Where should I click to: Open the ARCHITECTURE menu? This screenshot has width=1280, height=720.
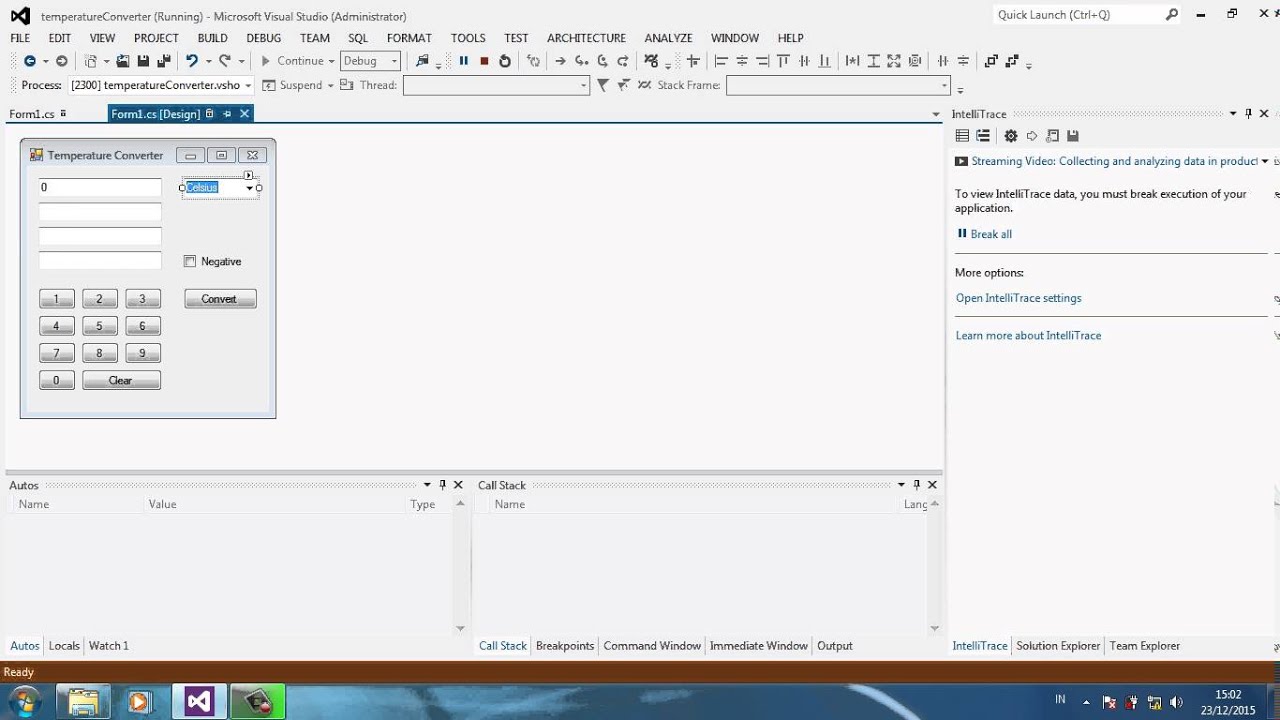586,38
